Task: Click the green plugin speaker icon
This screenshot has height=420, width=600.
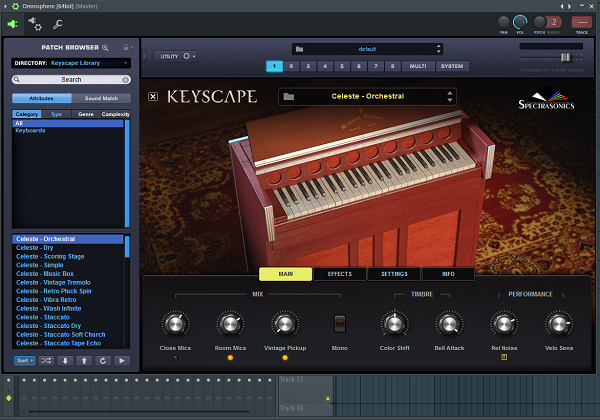Action: click(x=12, y=24)
